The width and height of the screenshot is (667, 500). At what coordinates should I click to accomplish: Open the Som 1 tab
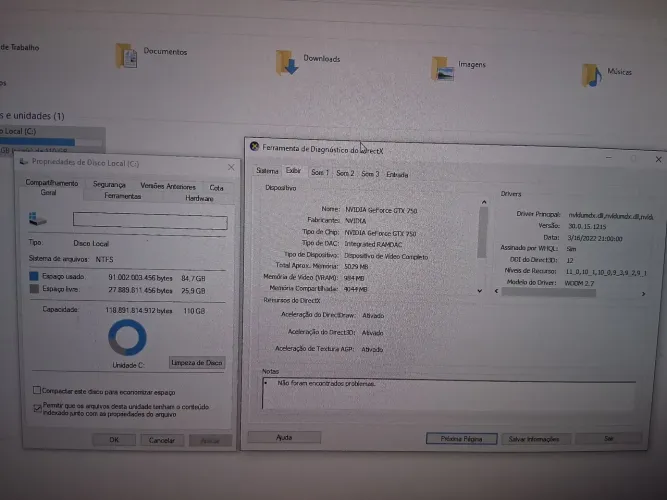tap(320, 172)
